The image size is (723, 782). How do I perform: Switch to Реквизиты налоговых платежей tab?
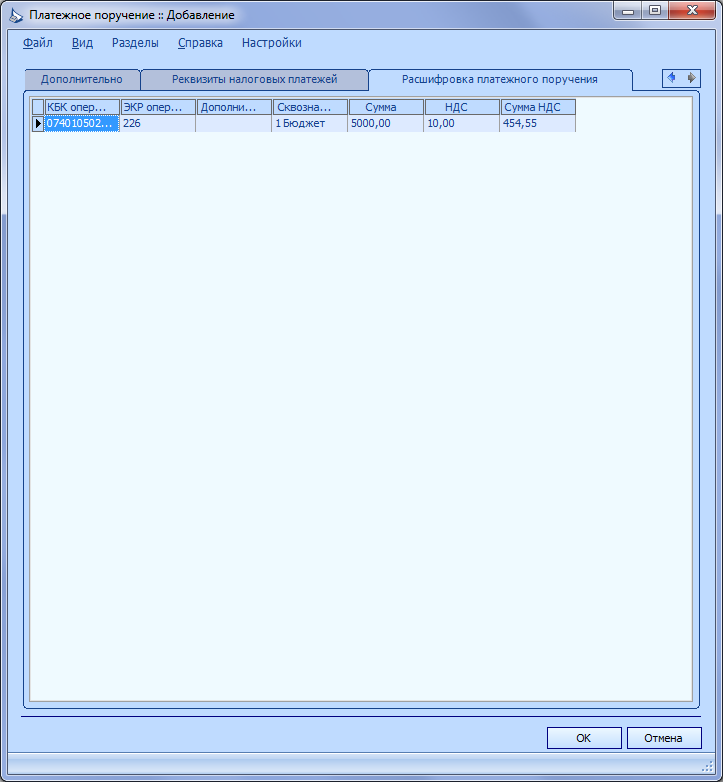click(x=255, y=80)
